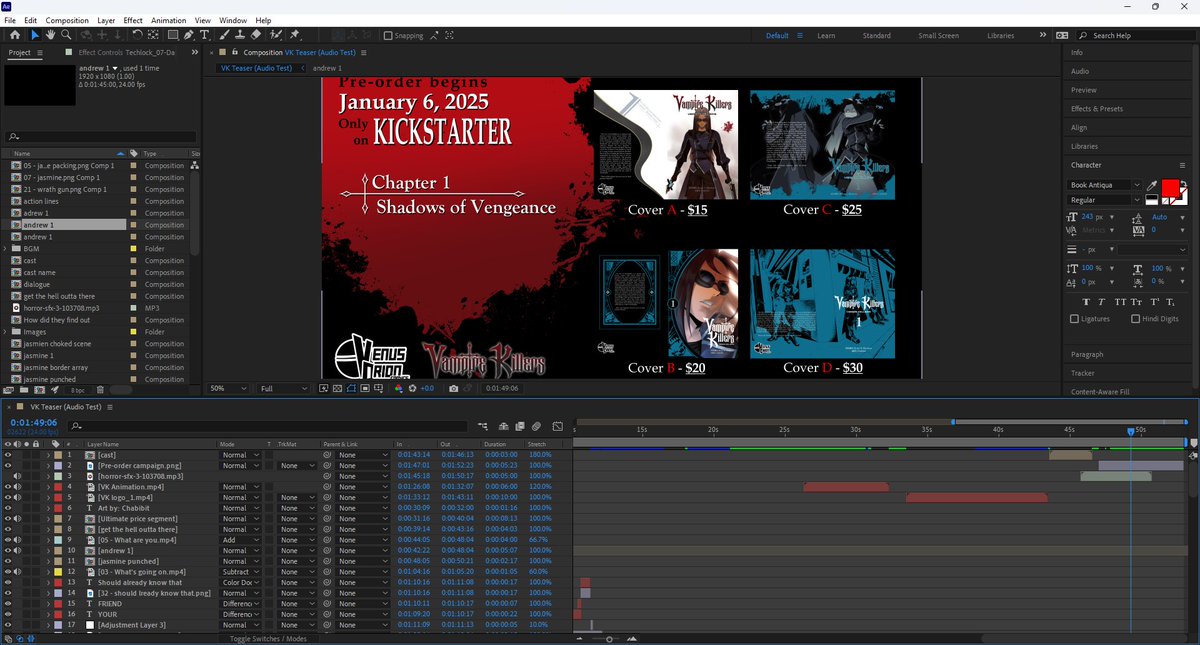Open the viewer magnification 50% dropdown
Image resolution: width=1200 pixels, height=645 pixels.
pos(228,388)
